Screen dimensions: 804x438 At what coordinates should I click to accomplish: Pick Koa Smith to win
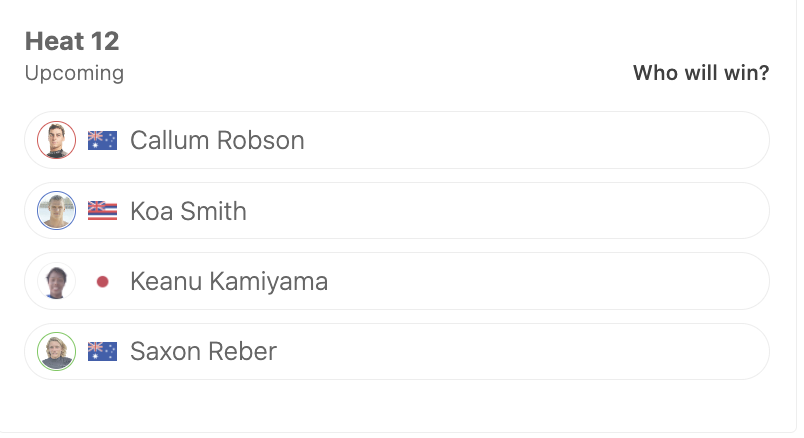pyautogui.click(x=397, y=211)
